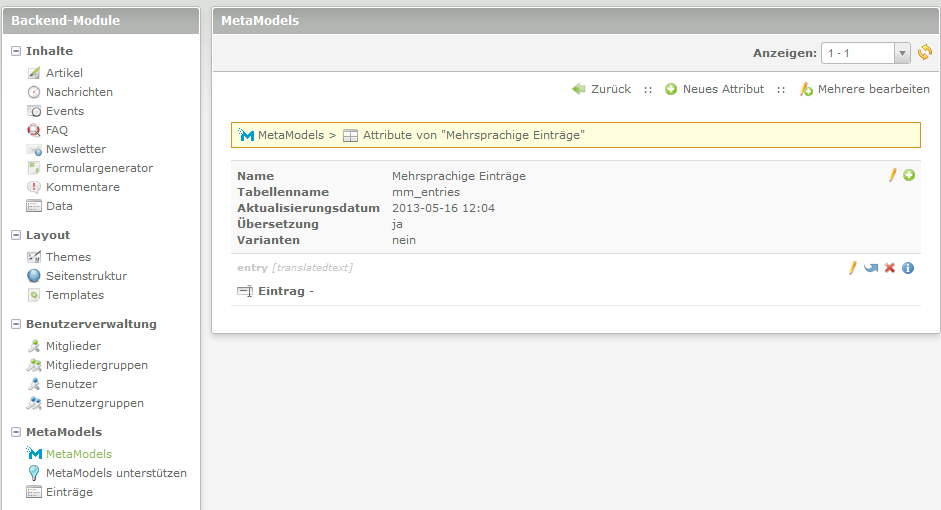
Task: Click the blue arrow icon on the entry row
Action: [871, 268]
